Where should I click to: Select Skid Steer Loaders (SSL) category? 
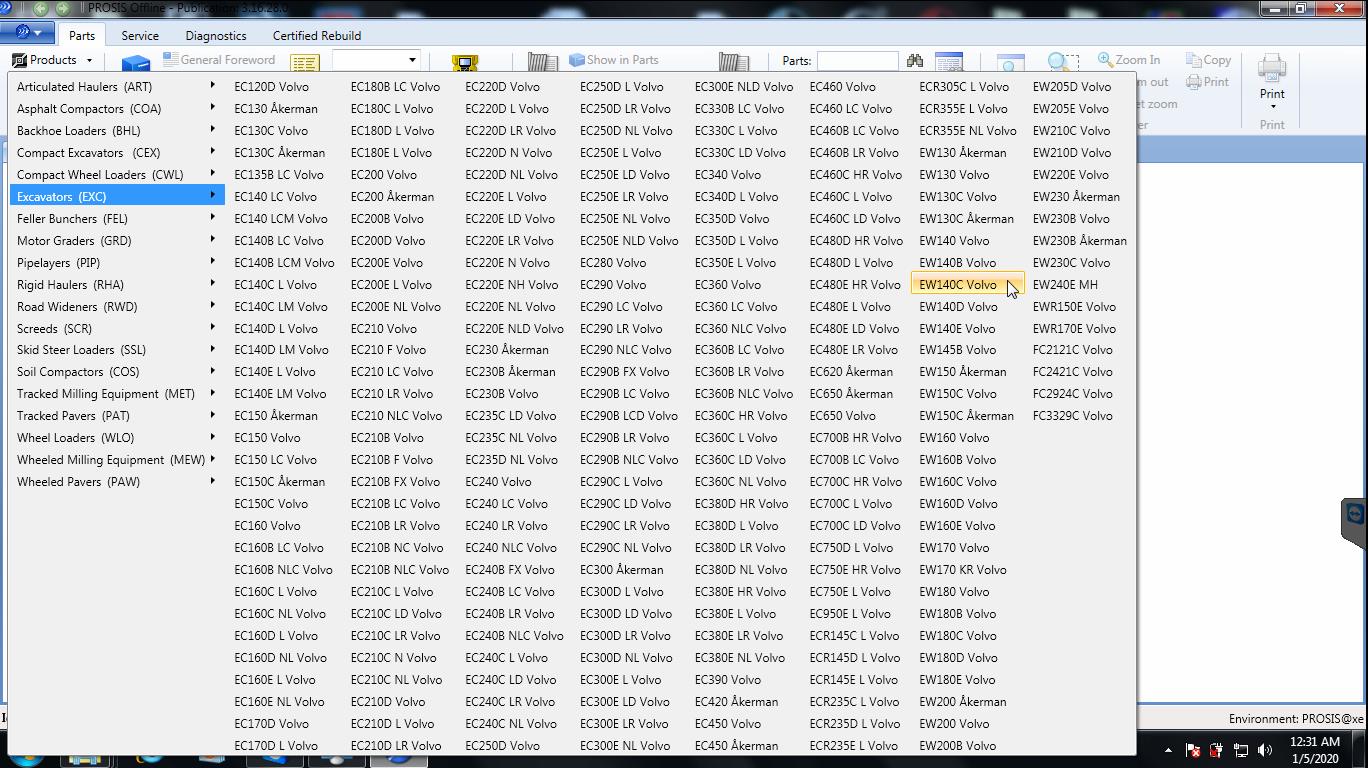tap(117, 351)
